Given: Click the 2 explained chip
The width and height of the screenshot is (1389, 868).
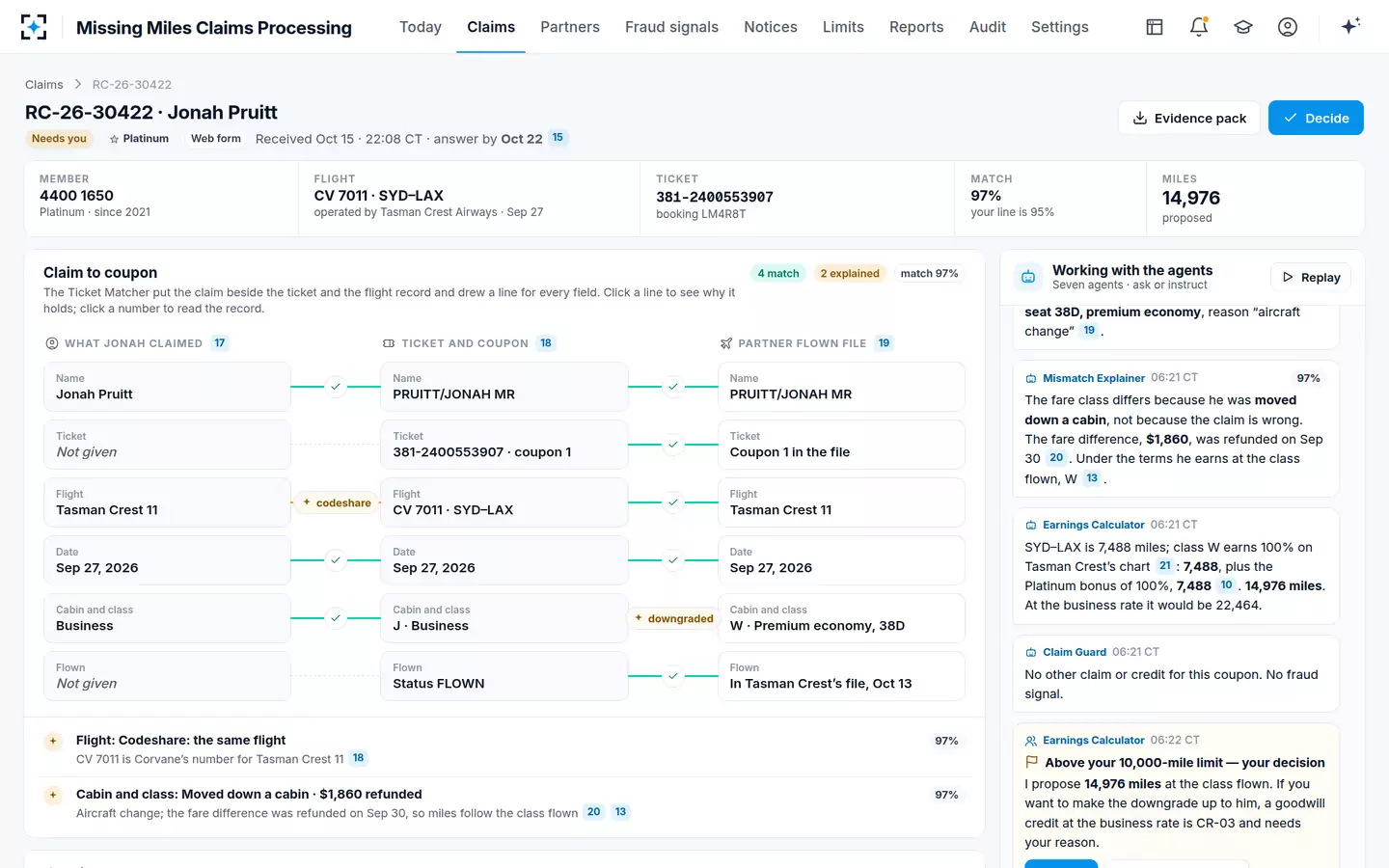Looking at the screenshot, I should [850, 274].
